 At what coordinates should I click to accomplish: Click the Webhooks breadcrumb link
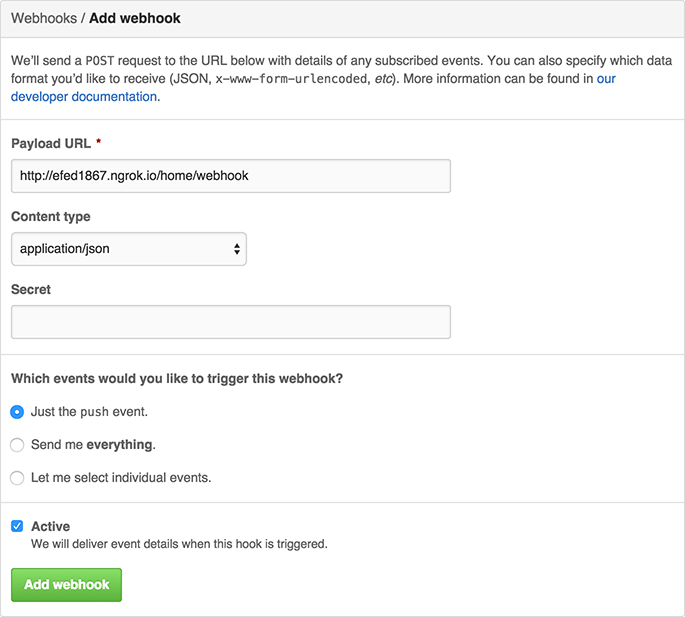(x=43, y=18)
